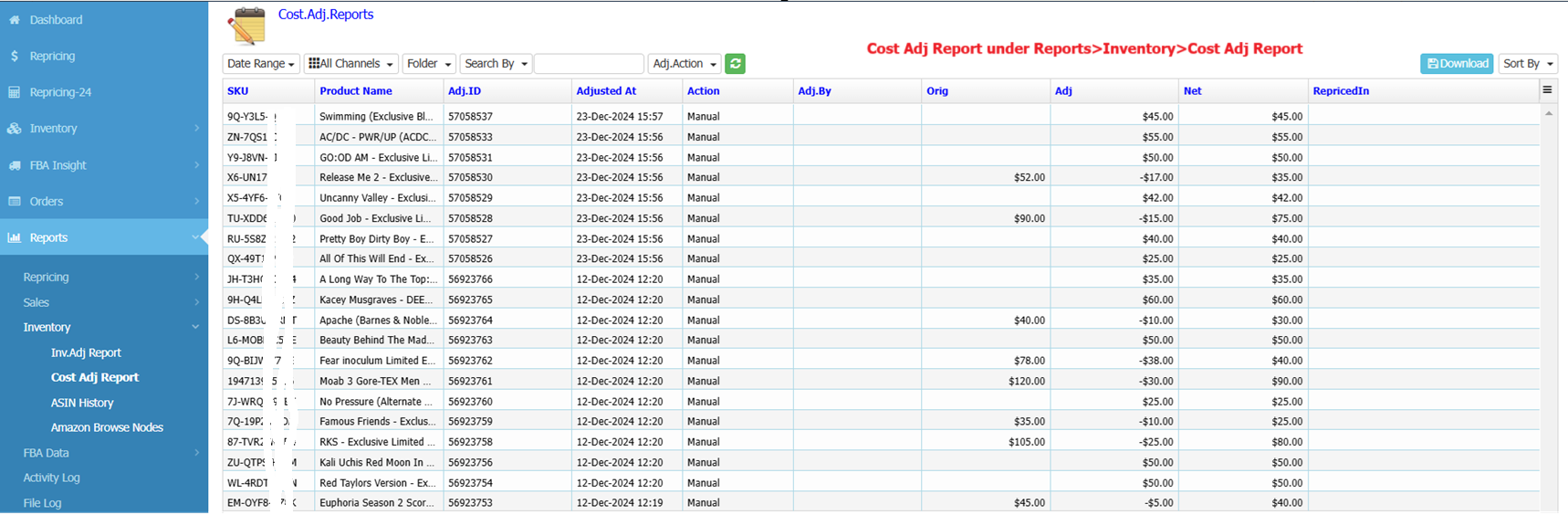Open the Date Range dropdown
This screenshot has height=515, width=1568.
coord(261,63)
